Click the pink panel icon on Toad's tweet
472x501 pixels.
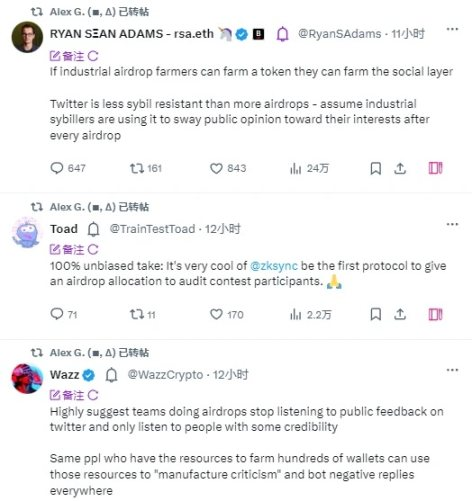click(x=435, y=314)
